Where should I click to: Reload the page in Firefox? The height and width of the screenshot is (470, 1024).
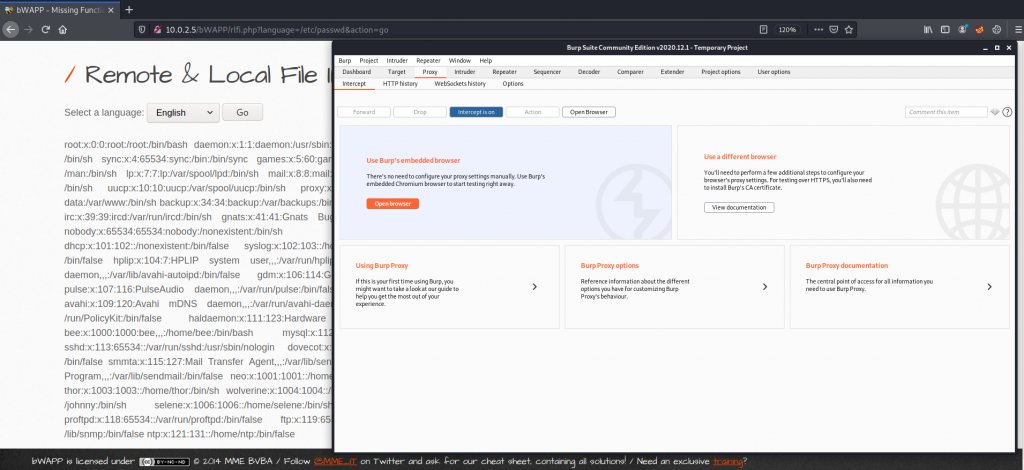coord(44,30)
